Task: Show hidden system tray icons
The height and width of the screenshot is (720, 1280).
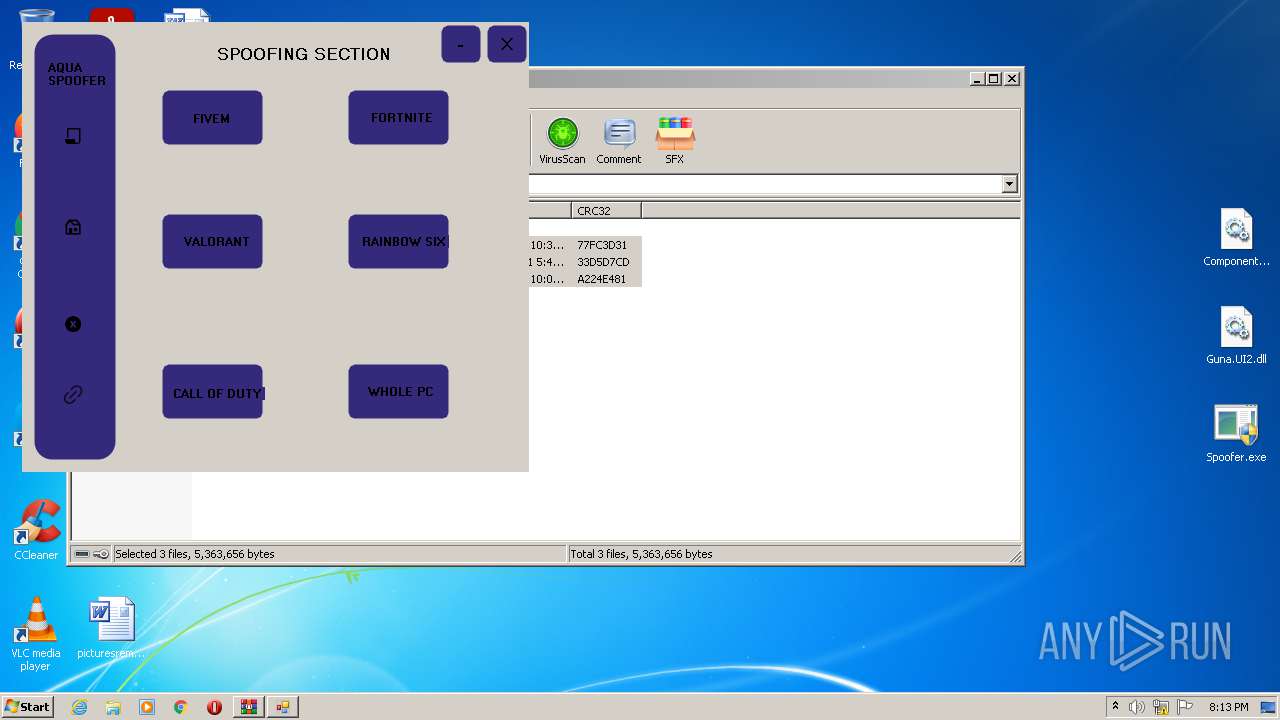Action: coord(1116,707)
